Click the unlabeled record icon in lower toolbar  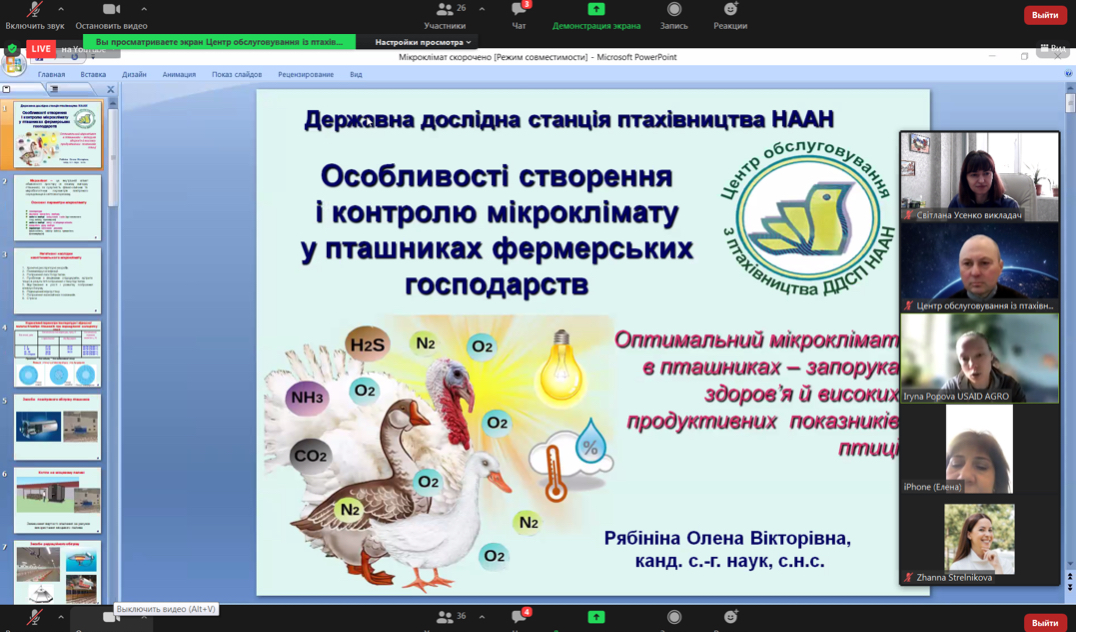[x=674, y=617]
